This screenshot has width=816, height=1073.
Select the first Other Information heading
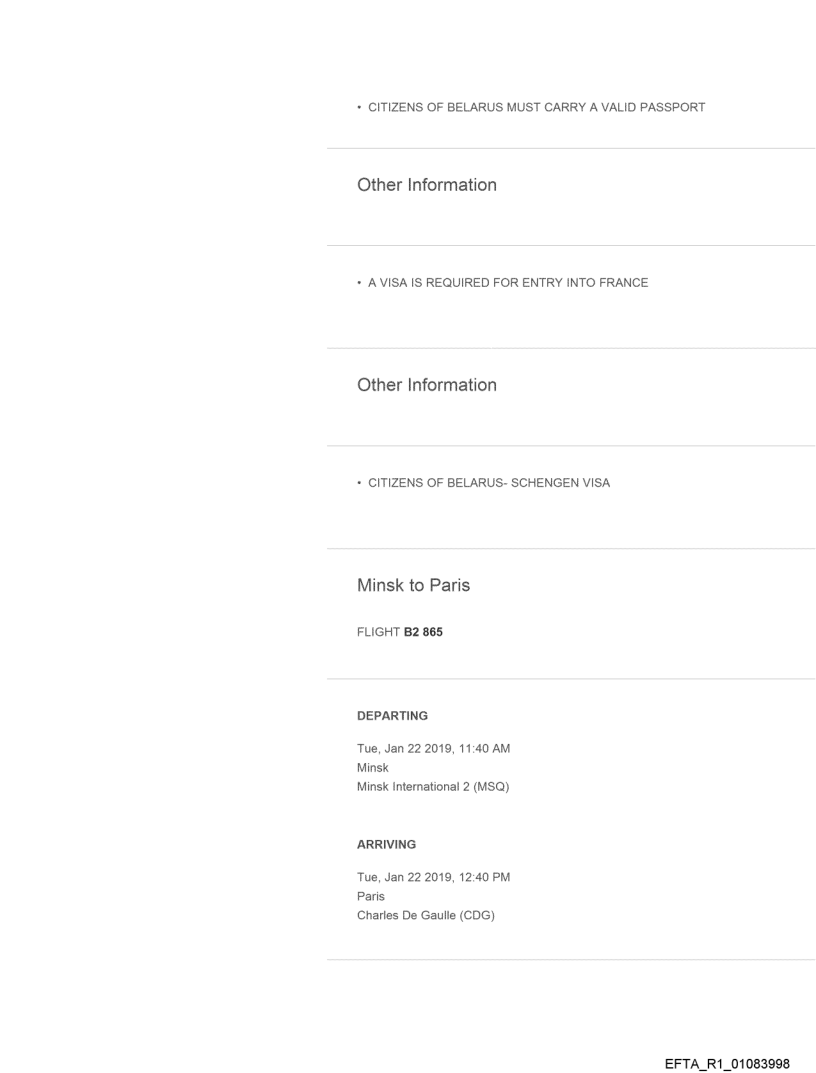click(426, 185)
